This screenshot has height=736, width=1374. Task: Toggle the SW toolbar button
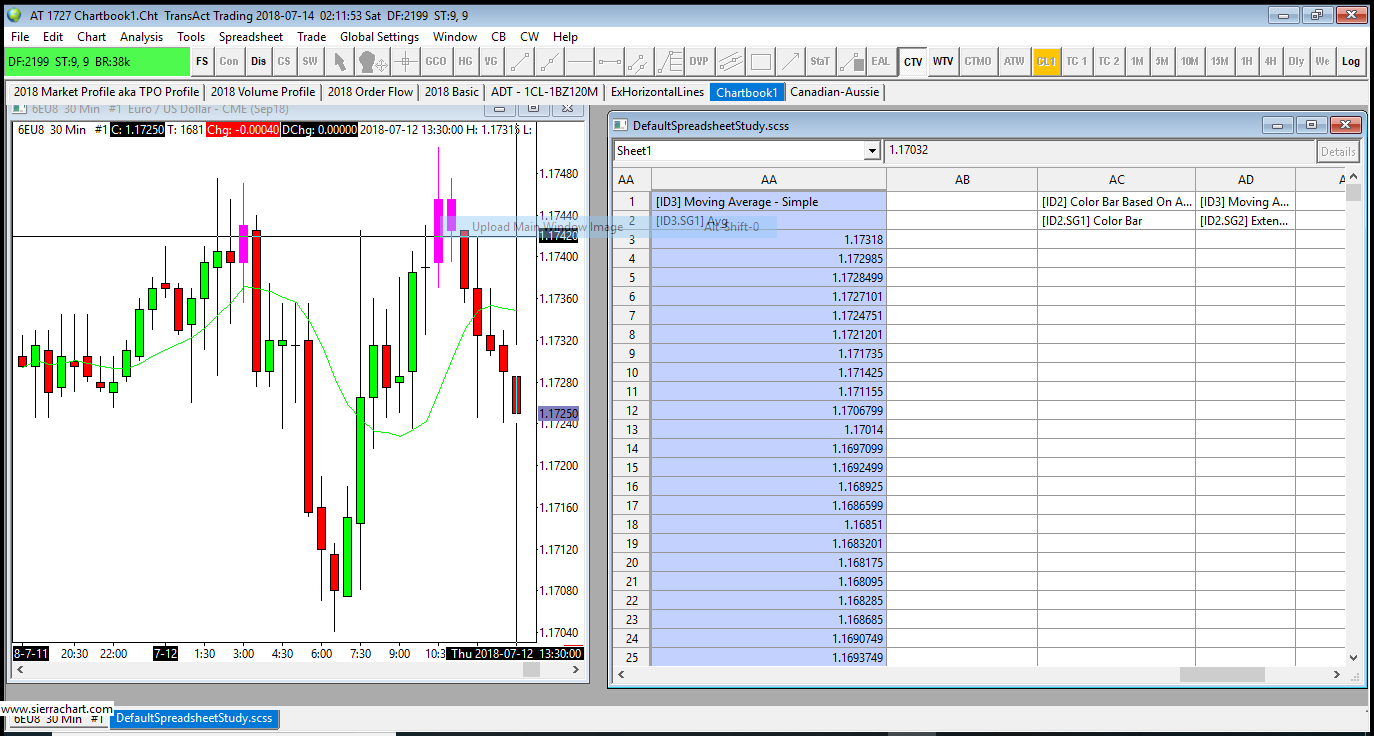pyautogui.click(x=310, y=61)
